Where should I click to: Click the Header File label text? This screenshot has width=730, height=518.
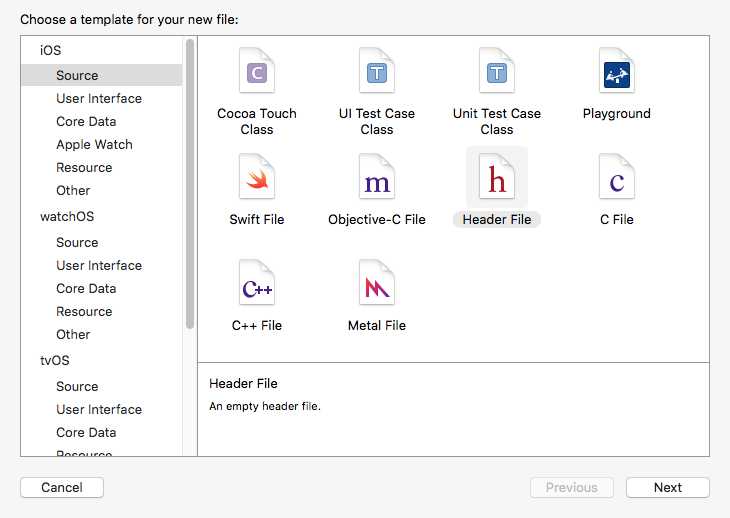pyautogui.click(x=497, y=219)
